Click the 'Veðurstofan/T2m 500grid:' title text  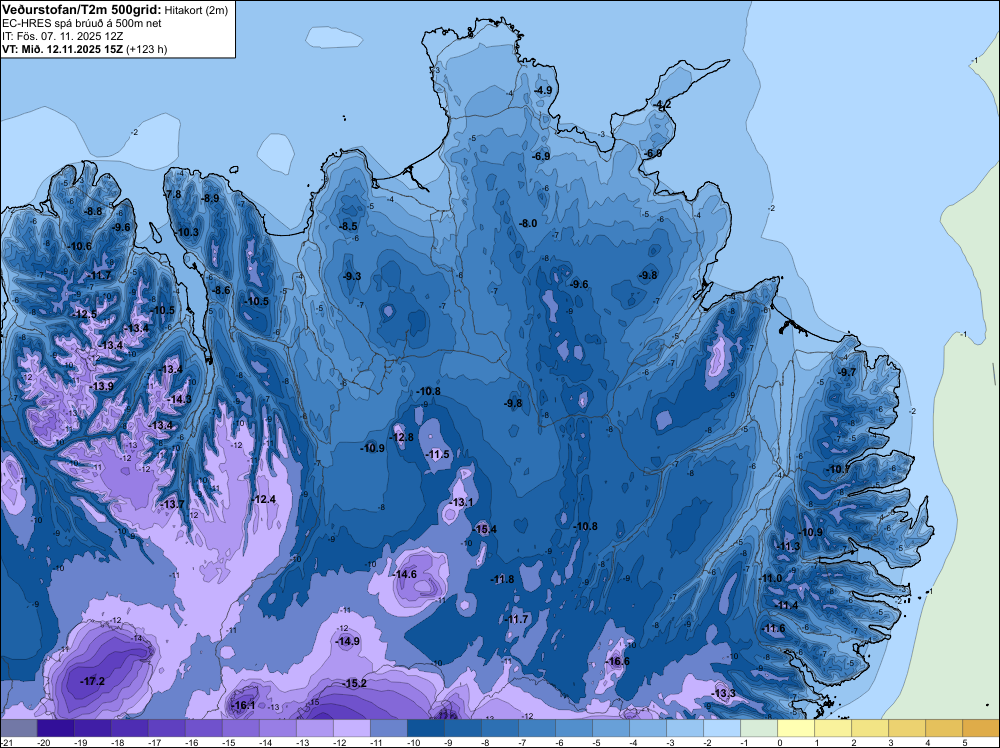tap(80, 10)
